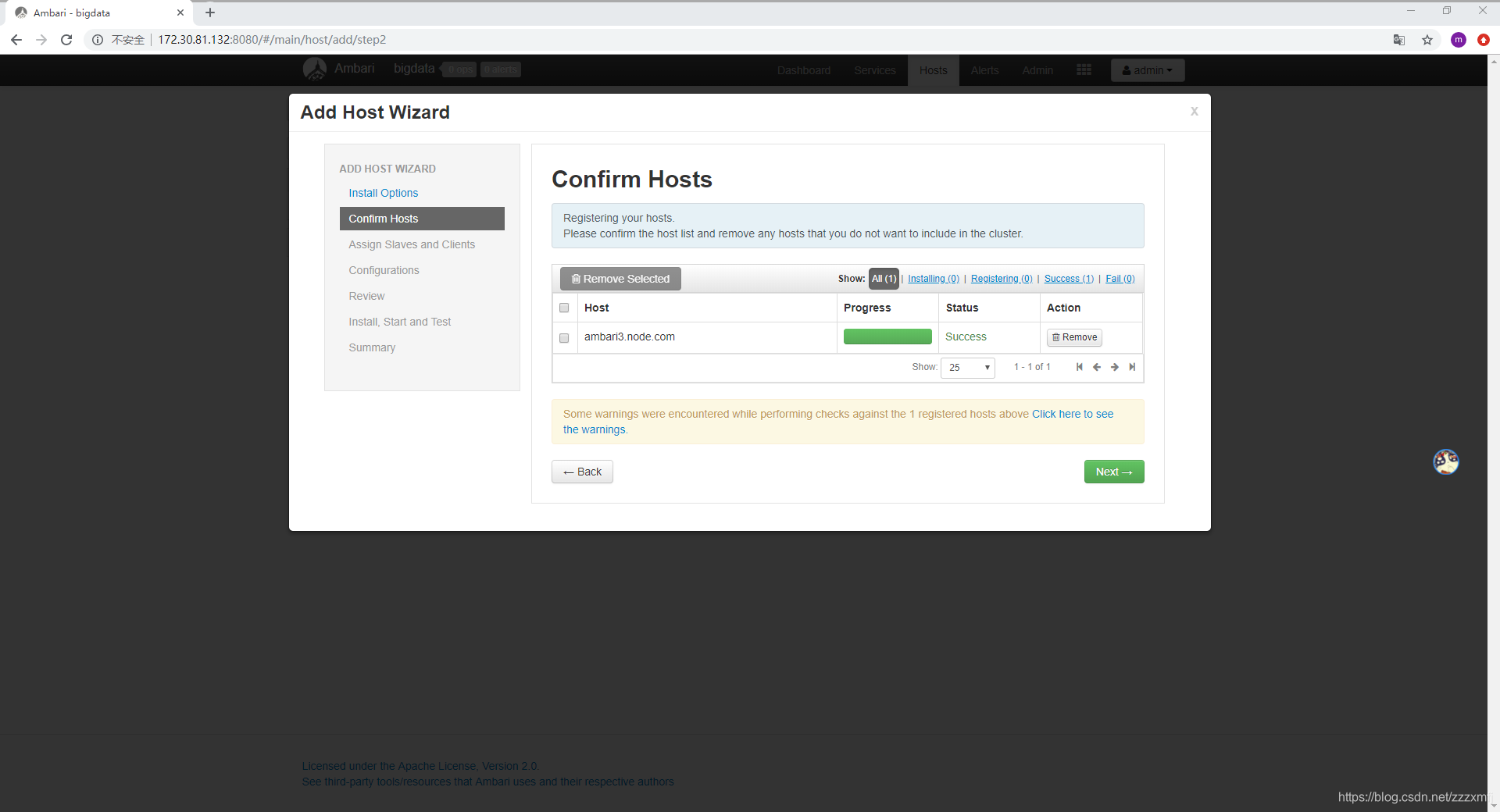This screenshot has width=1500, height=812.
Task: Click the page vertical scrollbar
Action: pyautogui.click(x=1494, y=433)
